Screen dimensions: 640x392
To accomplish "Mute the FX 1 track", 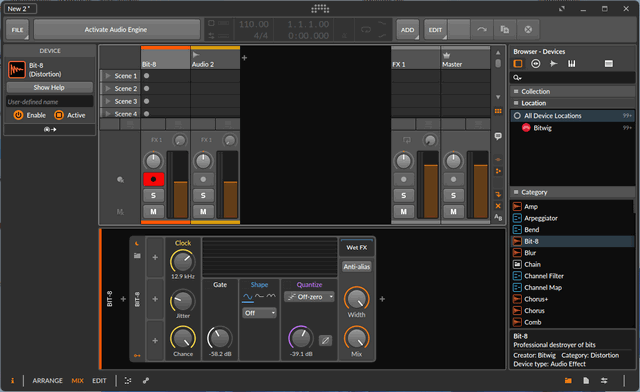I will pos(404,212).
